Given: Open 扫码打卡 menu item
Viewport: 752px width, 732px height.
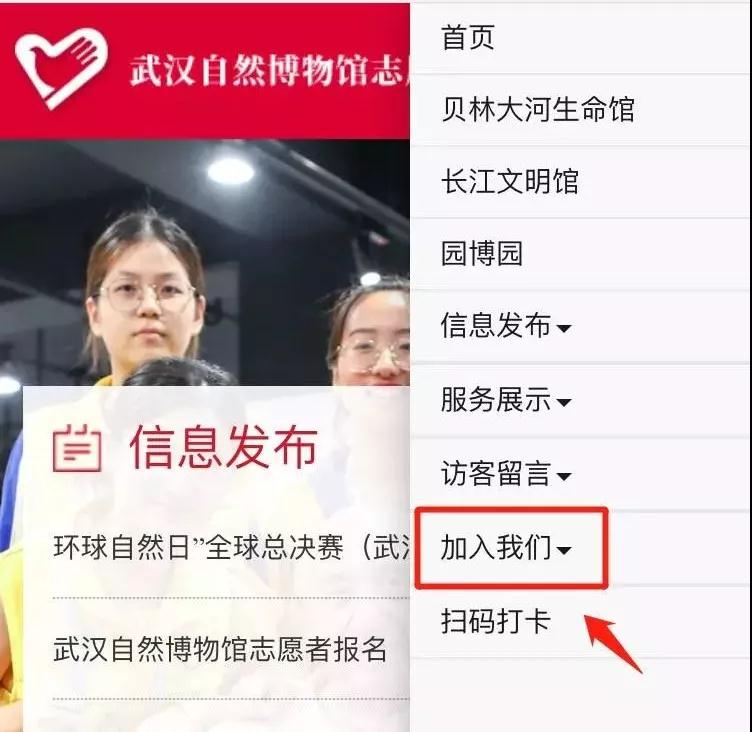Looking at the screenshot, I should tap(580, 622).
